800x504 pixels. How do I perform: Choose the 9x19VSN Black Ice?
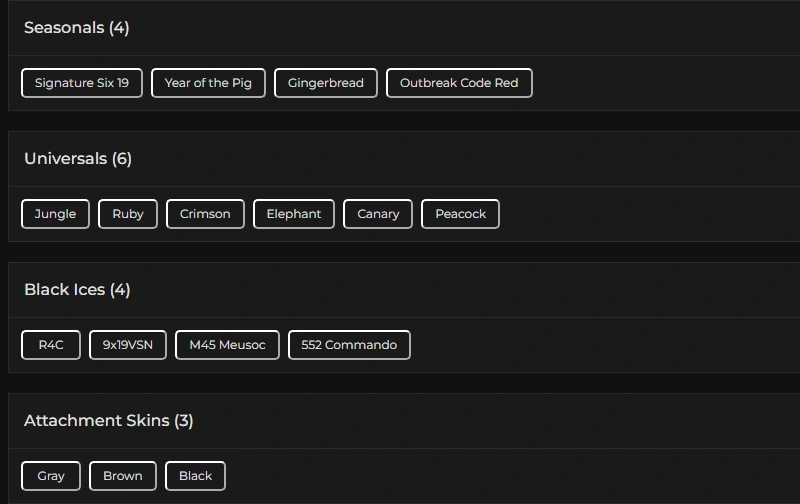click(x=128, y=345)
